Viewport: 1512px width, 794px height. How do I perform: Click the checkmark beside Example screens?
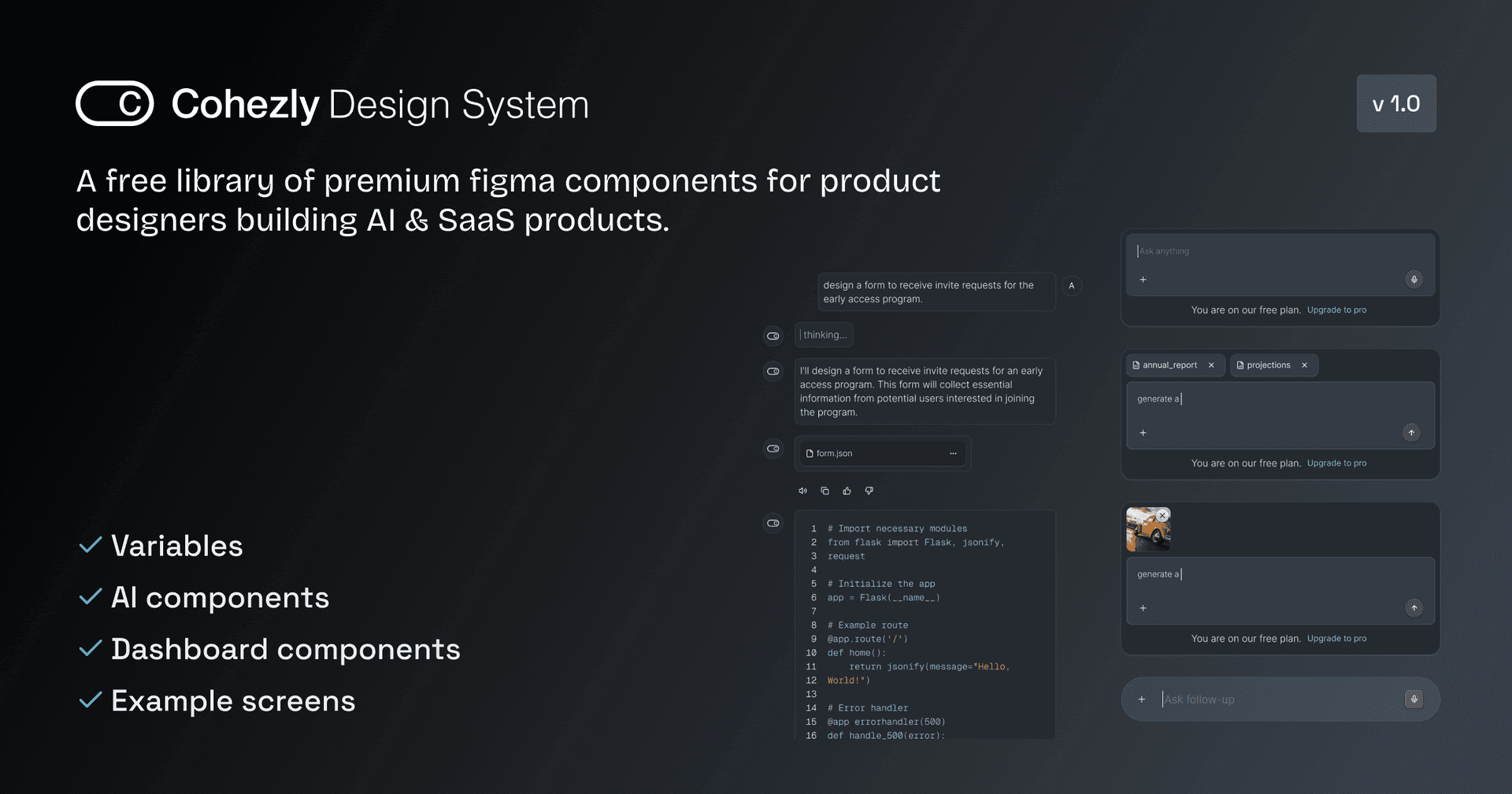(x=91, y=699)
